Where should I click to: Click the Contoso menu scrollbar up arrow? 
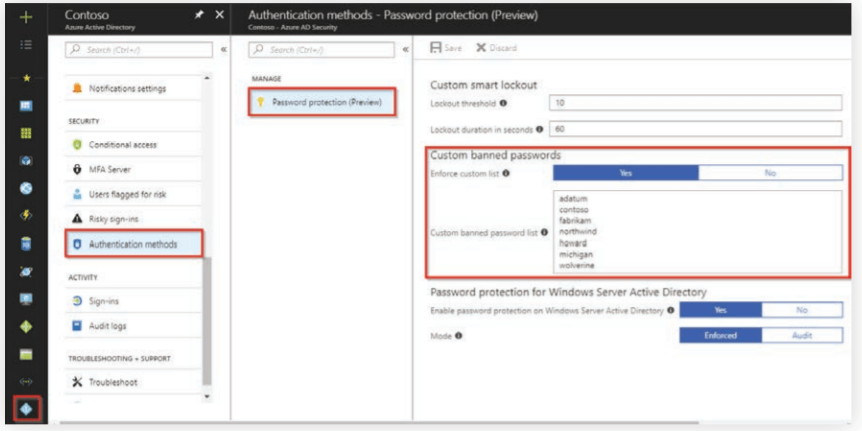coord(207,79)
